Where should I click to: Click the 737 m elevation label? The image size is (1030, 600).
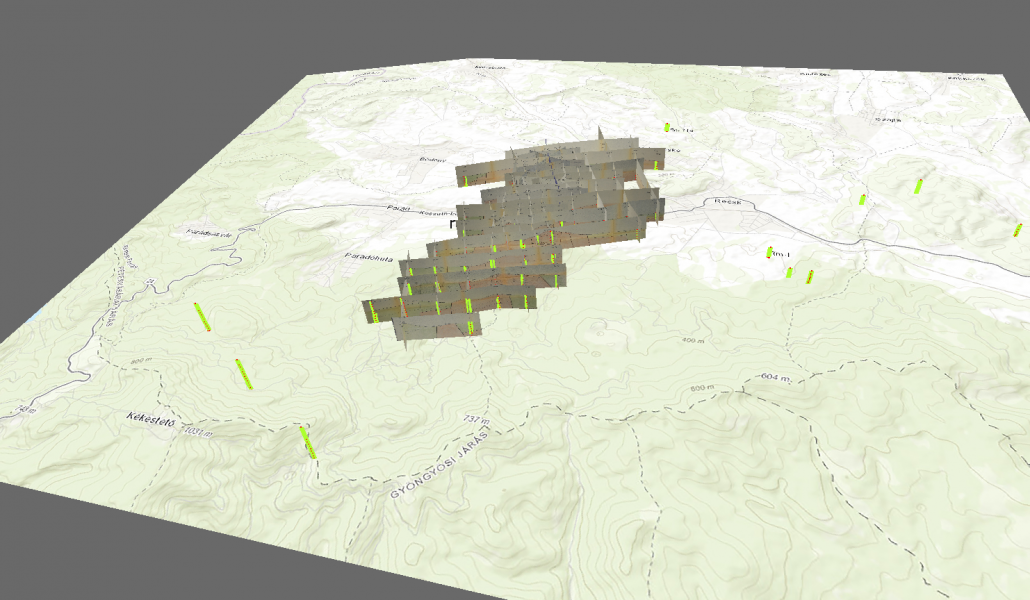(x=480, y=420)
